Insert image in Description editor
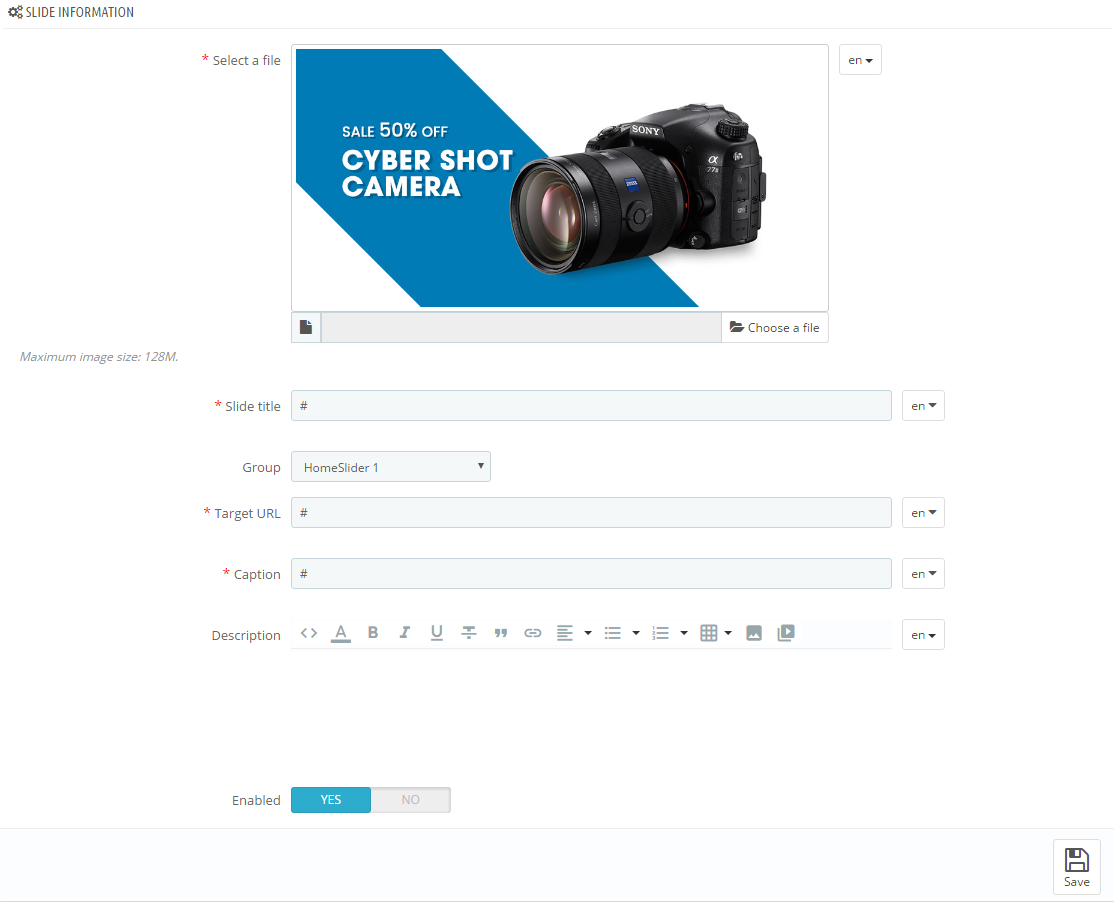 click(754, 633)
